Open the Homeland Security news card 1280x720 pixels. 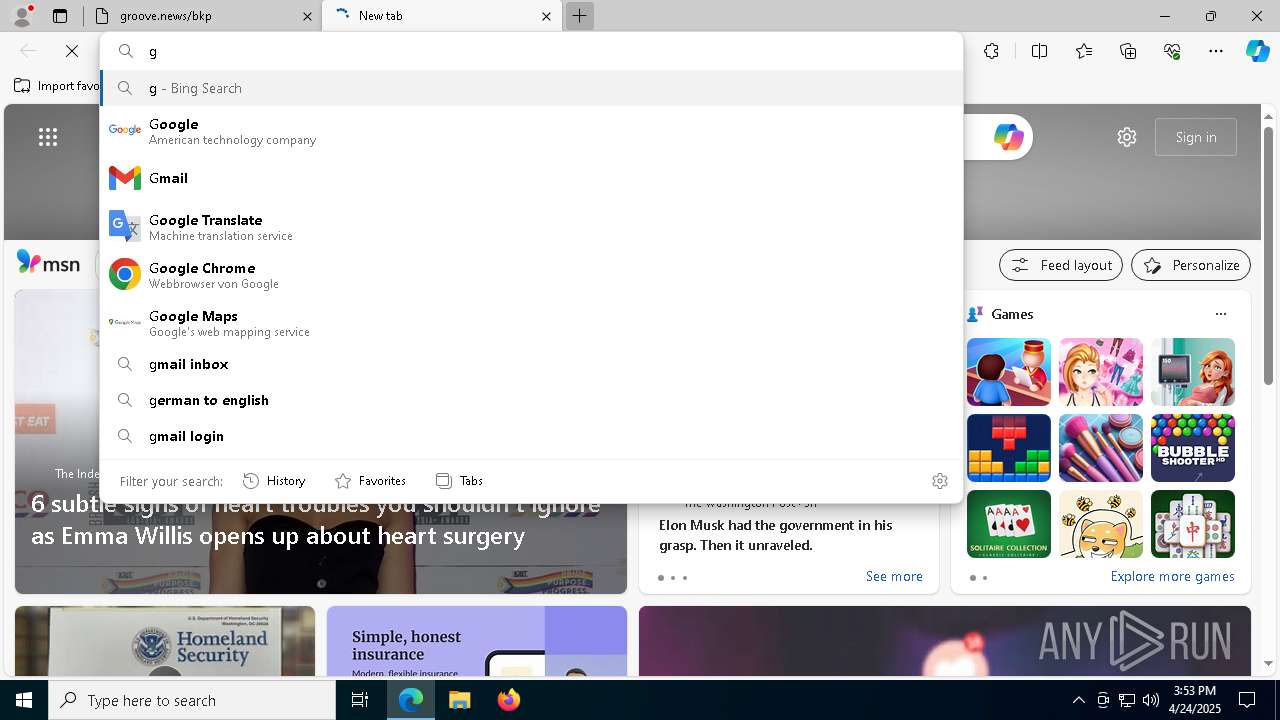[x=165, y=641]
